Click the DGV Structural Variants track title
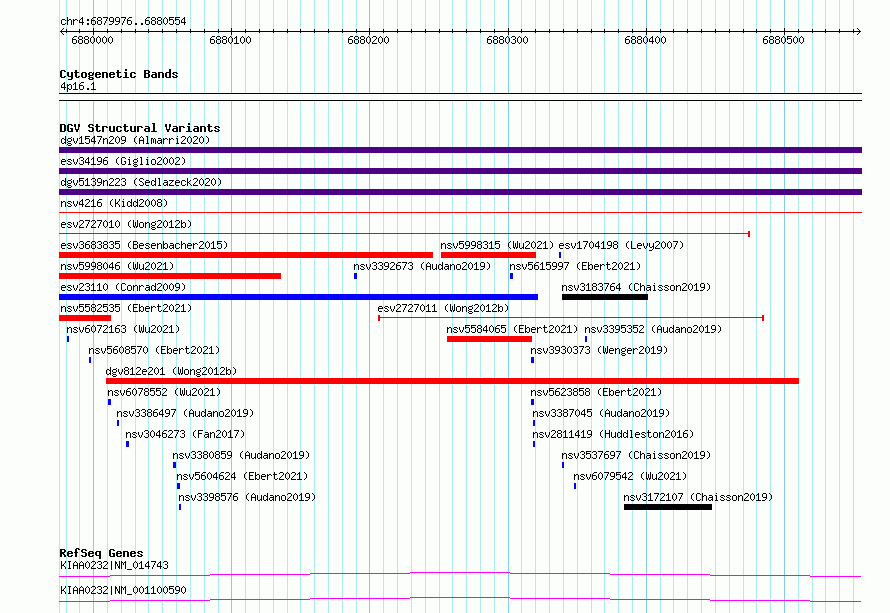The height and width of the screenshot is (613, 890). (x=140, y=128)
